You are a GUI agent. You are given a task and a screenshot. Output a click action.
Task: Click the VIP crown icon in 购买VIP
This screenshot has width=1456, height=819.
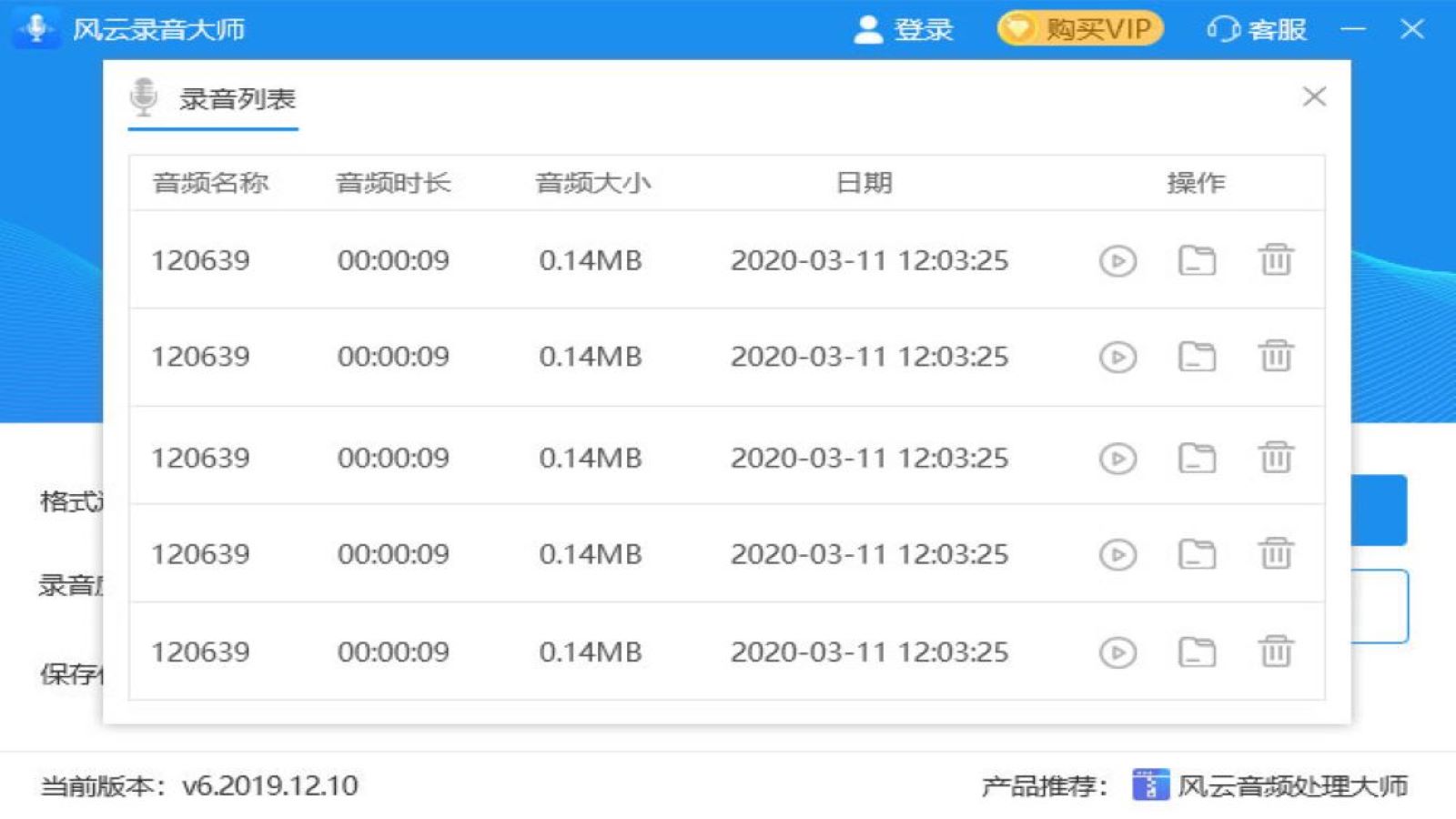pyautogui.click(x=1019, y=28)
